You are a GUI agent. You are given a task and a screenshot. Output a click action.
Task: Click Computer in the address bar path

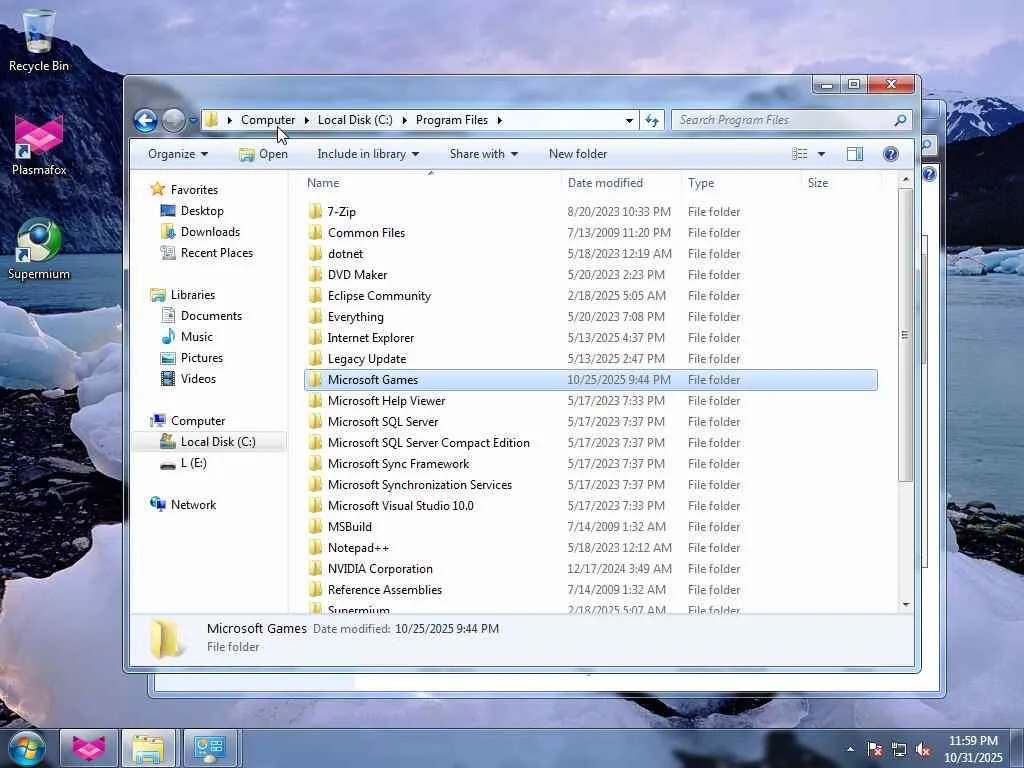[x=268, y=120]
